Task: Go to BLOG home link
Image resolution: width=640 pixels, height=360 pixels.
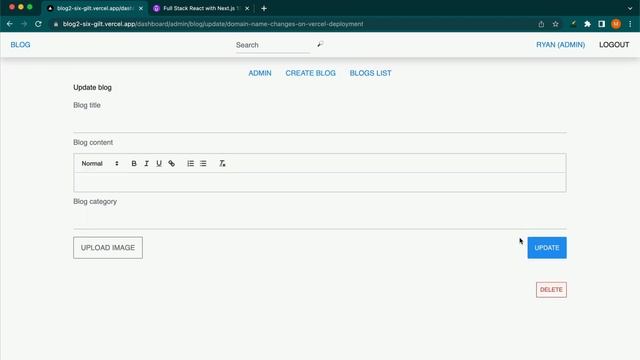Action: [20, 45]
